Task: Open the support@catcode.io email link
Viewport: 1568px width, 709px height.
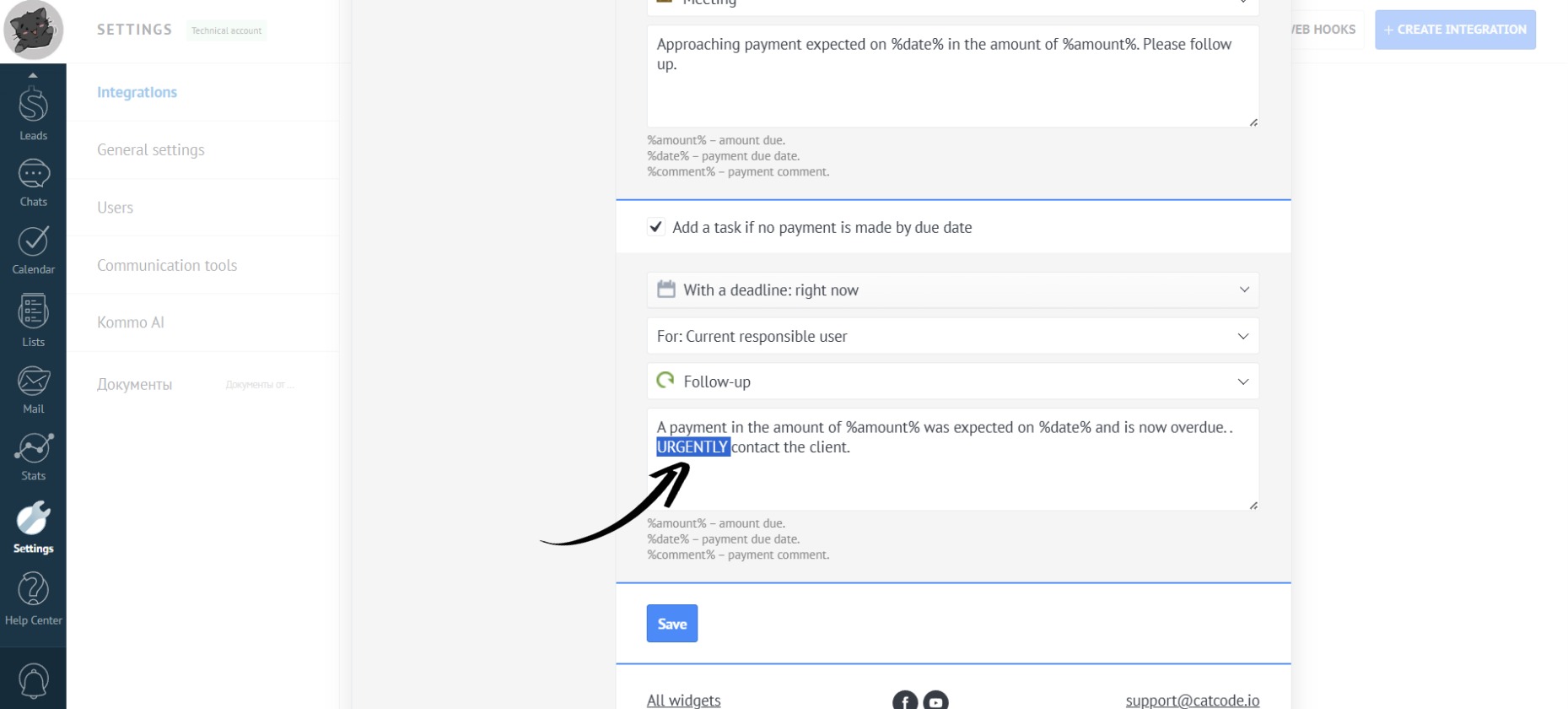Action: (x=1192, y=701)
